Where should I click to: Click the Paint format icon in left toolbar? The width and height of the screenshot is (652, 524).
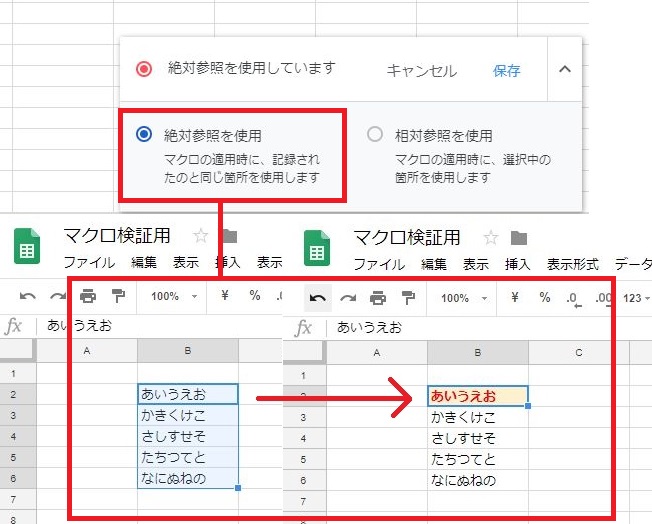point(119,296)
